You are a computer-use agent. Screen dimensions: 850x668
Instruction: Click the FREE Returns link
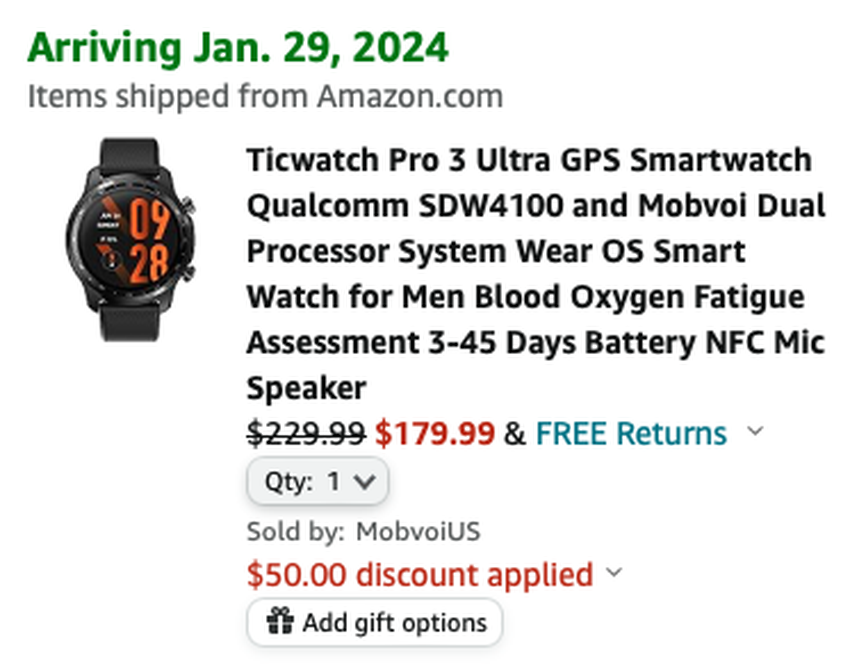click(x=631, y=434)
